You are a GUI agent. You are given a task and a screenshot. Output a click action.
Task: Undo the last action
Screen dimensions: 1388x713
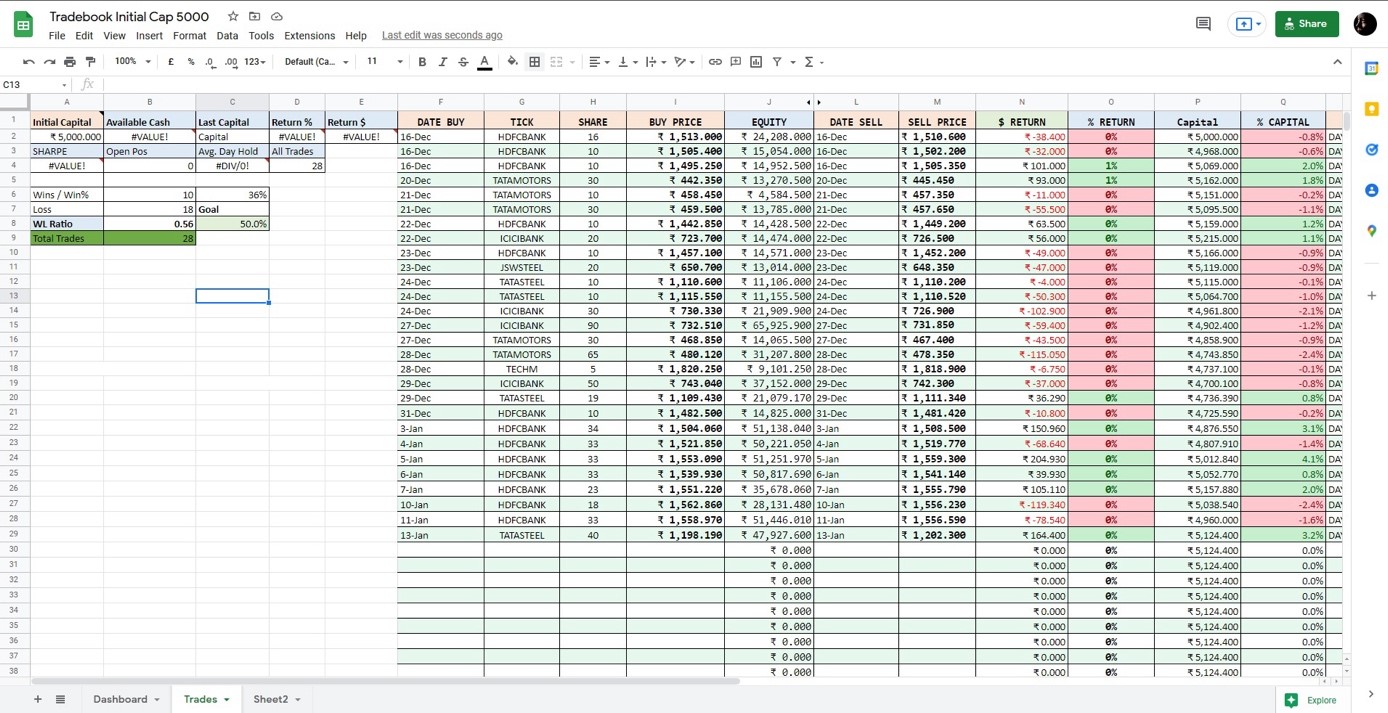[29, 62]
